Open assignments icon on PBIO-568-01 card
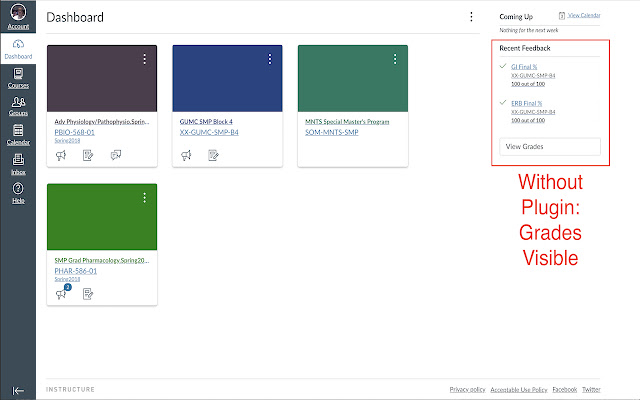This screenshot has height=400, width=640. point(88,155)
